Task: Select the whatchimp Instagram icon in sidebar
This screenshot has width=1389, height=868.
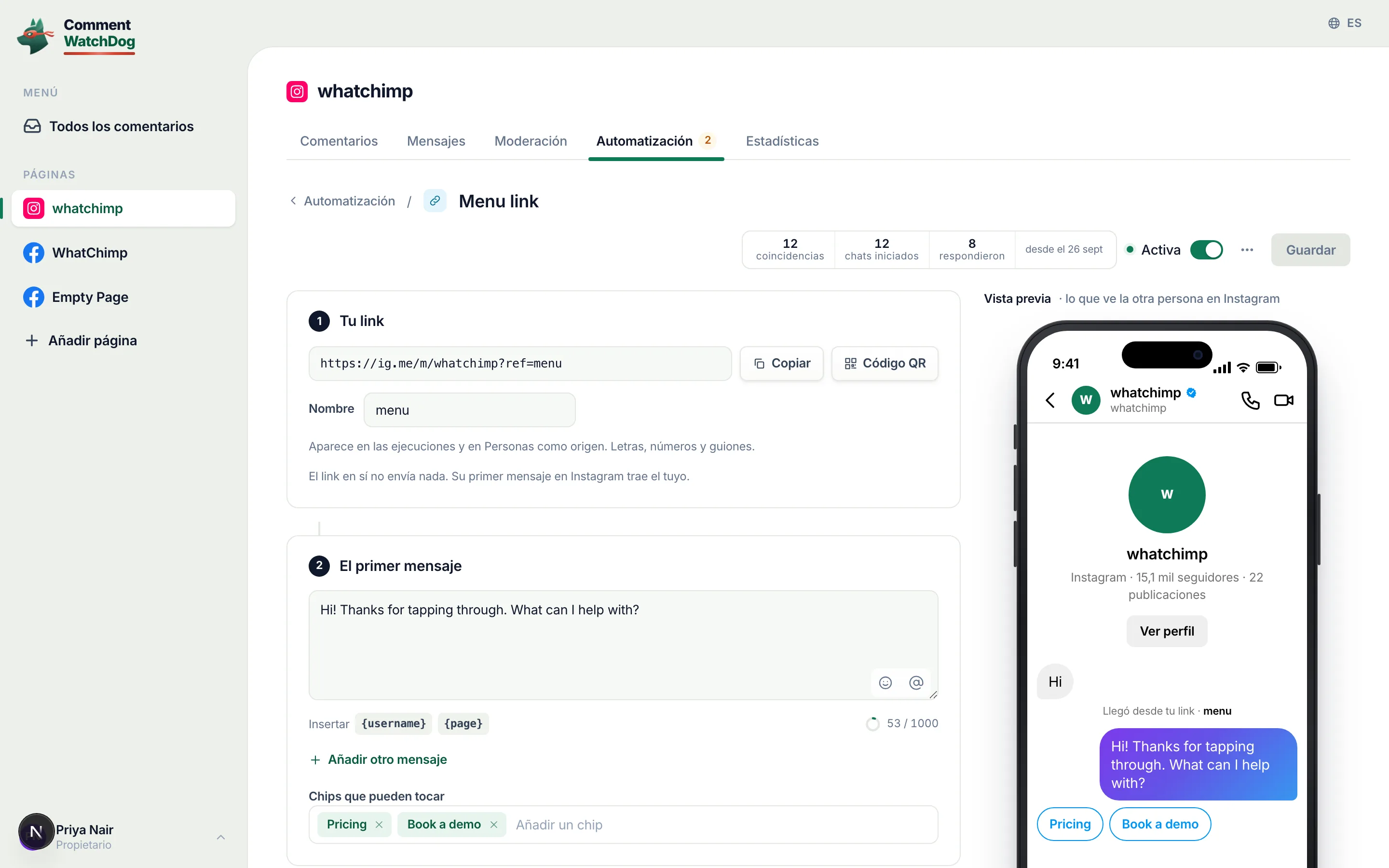Action: point(34,208)
